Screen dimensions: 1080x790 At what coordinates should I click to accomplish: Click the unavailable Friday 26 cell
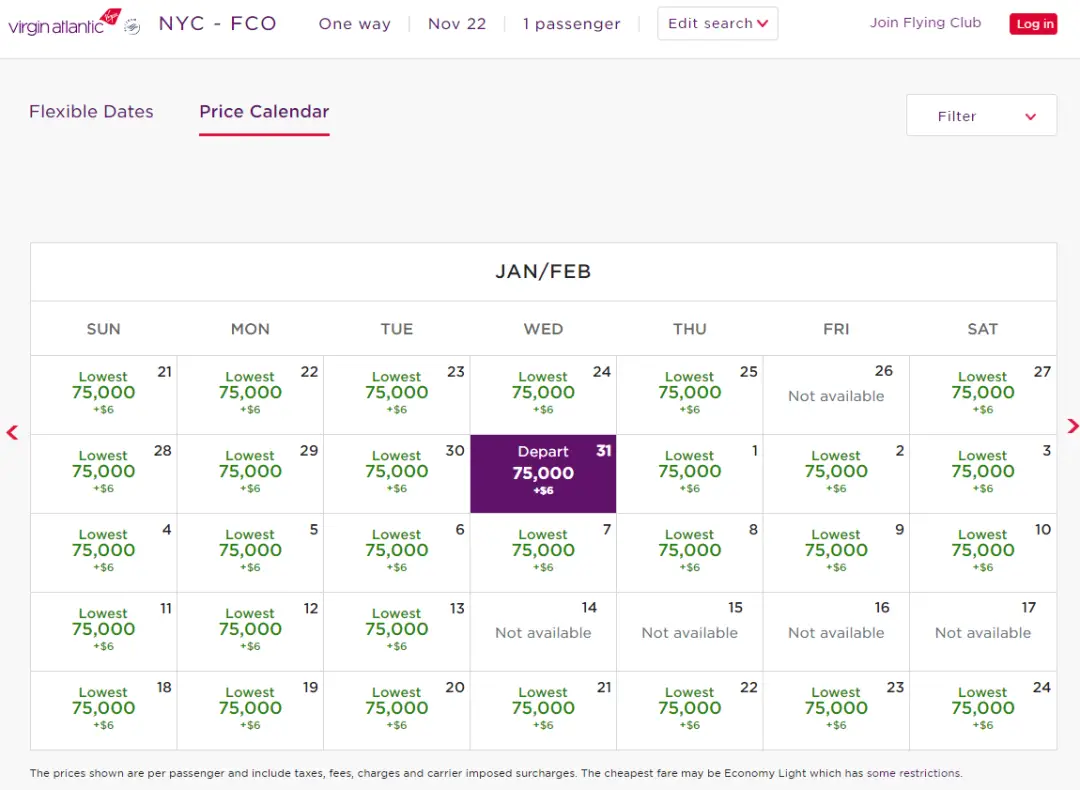836,394
